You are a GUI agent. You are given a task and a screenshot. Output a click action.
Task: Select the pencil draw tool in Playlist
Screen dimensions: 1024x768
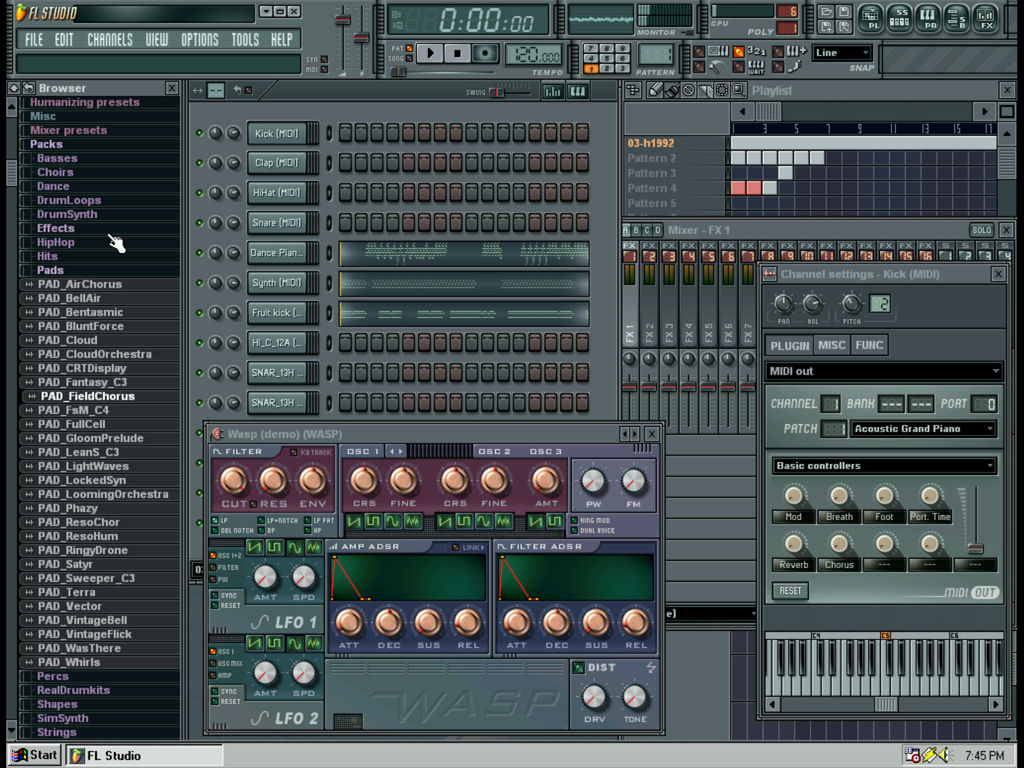[x=654, y=91]
